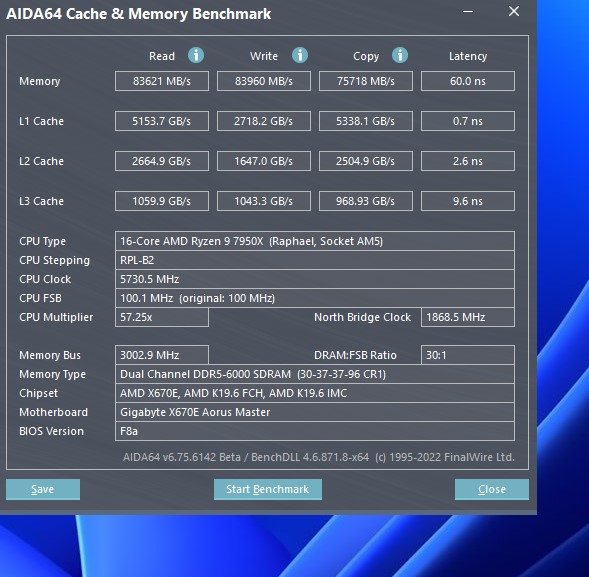Click Memory Bus value 3002.9 MHz
This screenshot has height=577, width=589.
[x=162, y=355]
